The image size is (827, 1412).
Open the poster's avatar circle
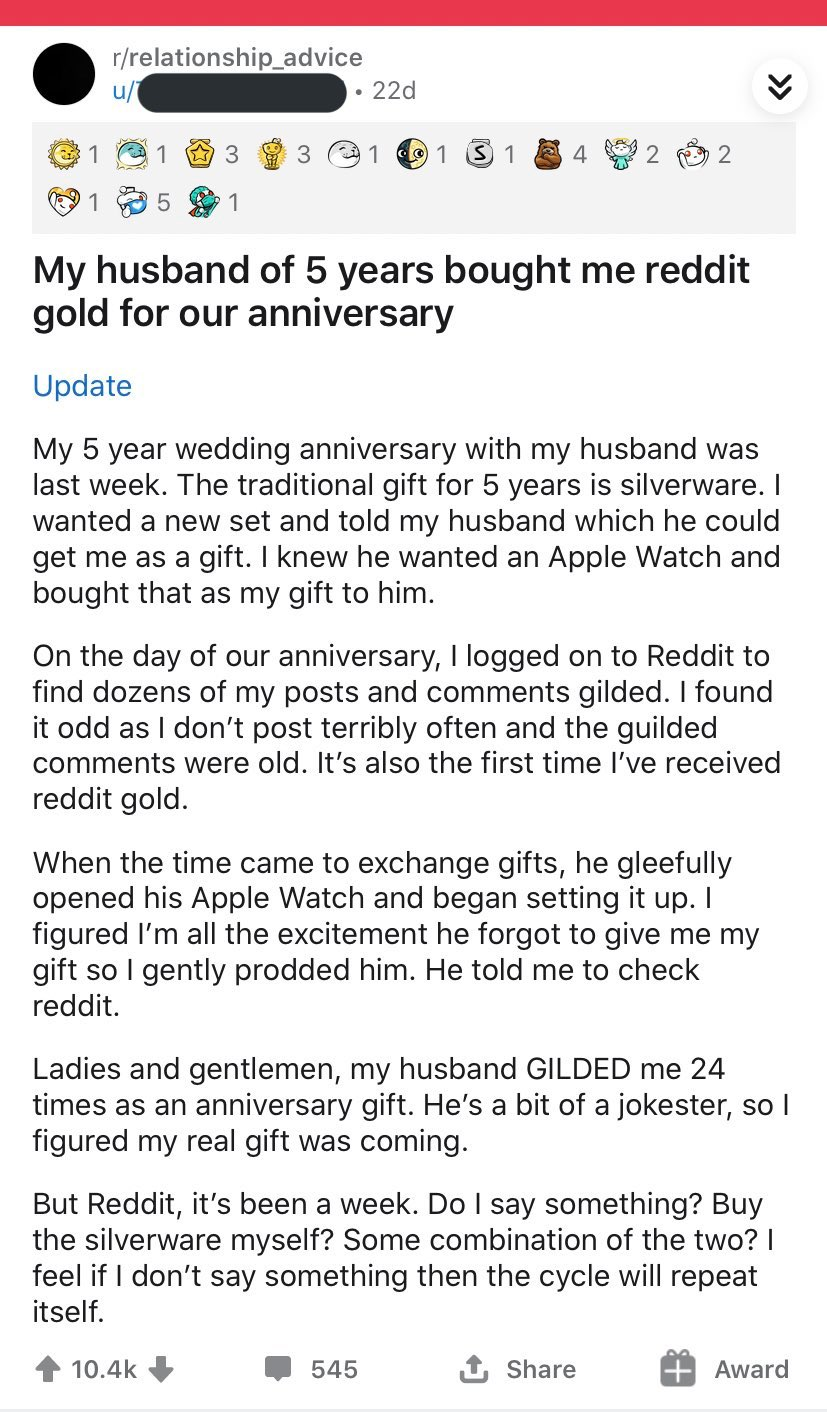(64, 75)
